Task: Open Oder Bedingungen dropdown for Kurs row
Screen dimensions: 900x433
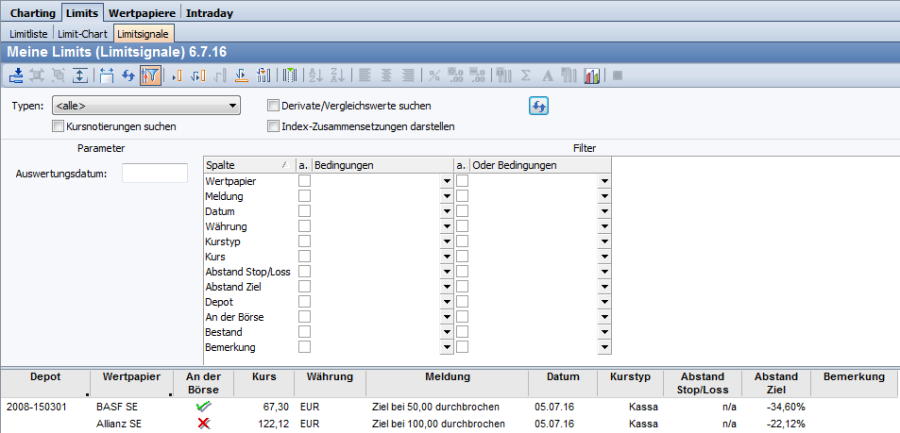Action: point(604,258)
